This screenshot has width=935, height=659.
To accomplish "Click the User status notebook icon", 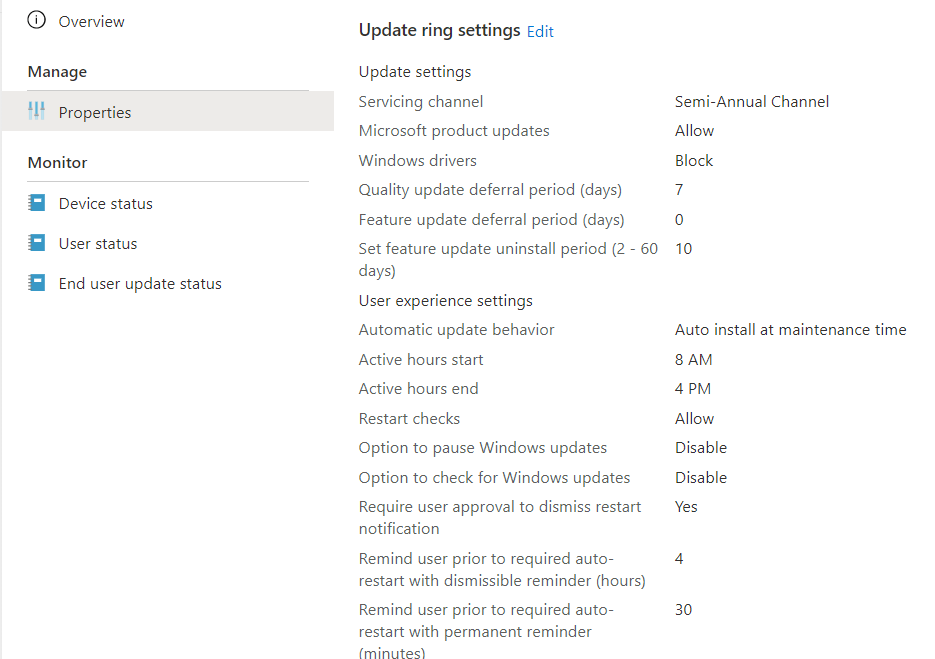I will (x=37, y=243).
